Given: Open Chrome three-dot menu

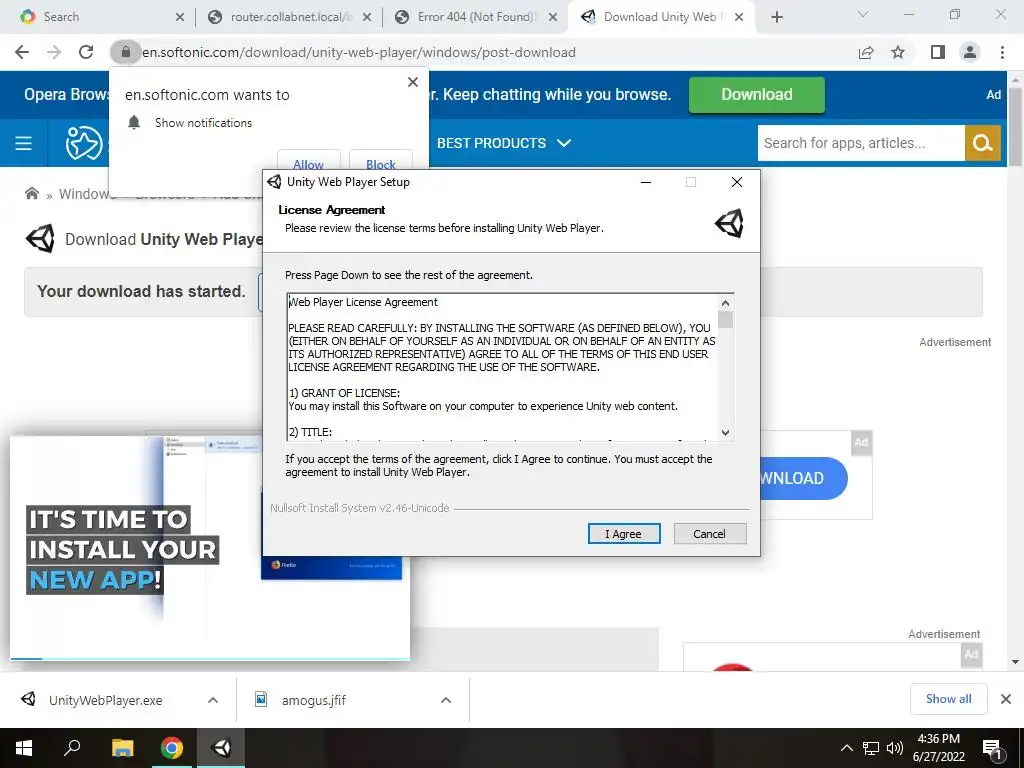Looking at the screenshot, I should coord(1002,52).
